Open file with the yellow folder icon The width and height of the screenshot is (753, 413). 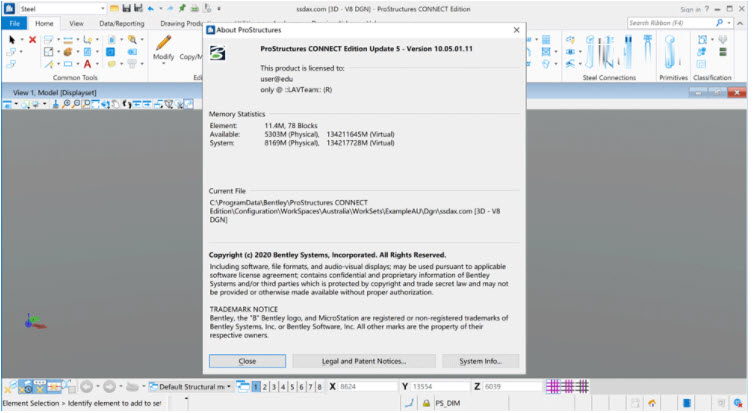[x=114, y=9]
